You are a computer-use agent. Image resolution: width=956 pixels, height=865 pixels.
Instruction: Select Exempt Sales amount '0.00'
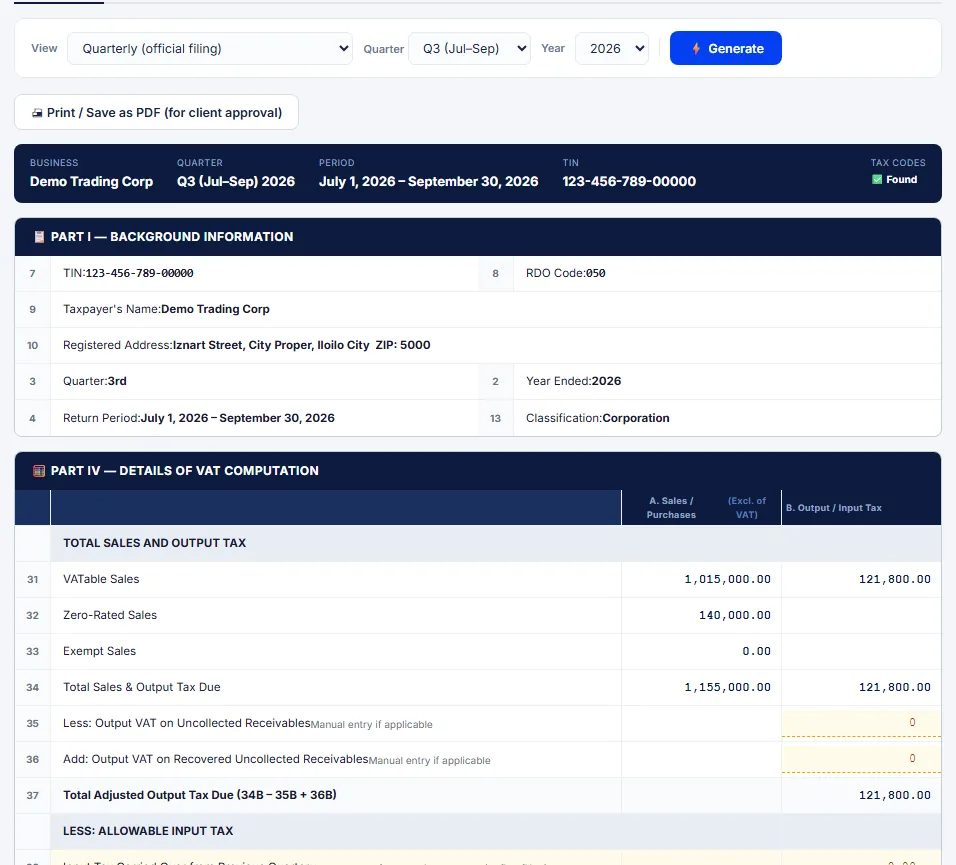[x=757, y=651]
